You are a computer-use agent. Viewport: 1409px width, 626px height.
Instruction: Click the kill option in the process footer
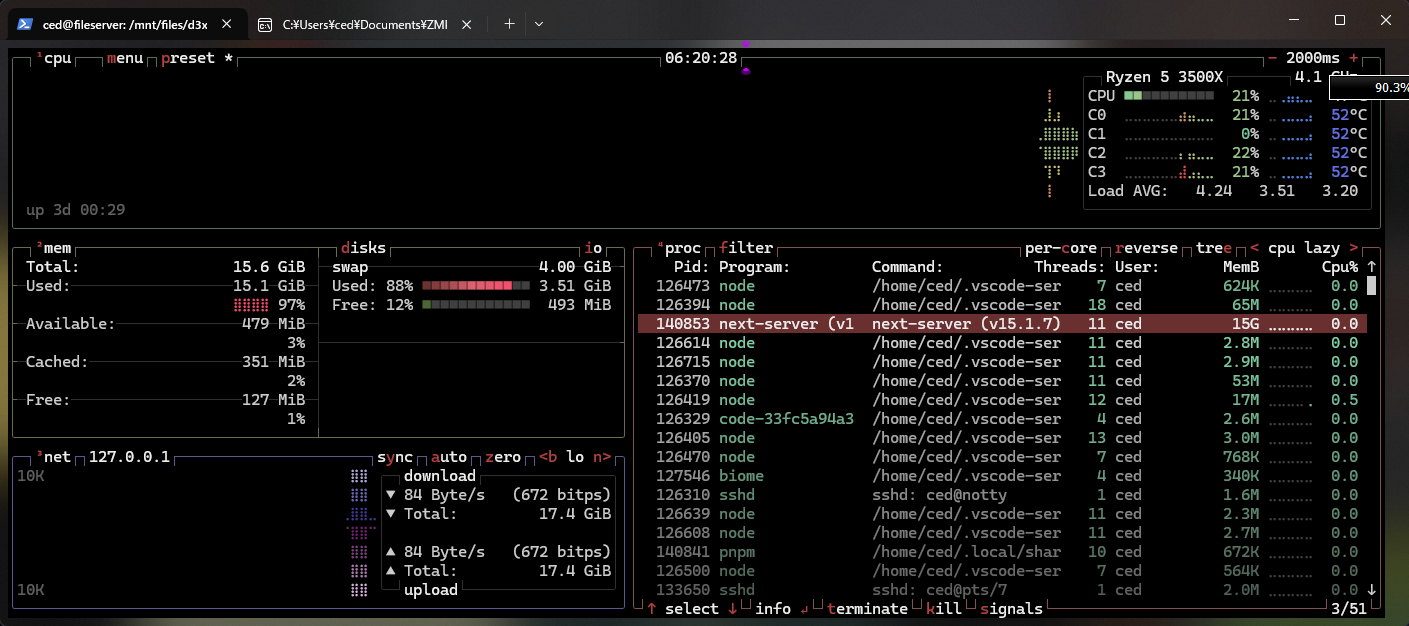click(x=945, y=609)
